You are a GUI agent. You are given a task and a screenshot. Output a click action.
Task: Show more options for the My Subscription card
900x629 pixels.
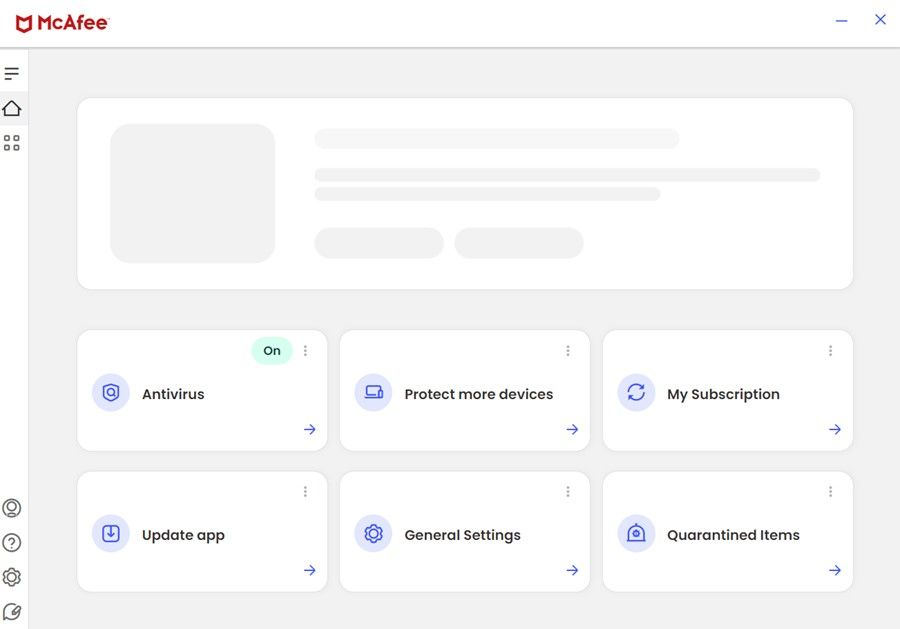click(830, 351)
